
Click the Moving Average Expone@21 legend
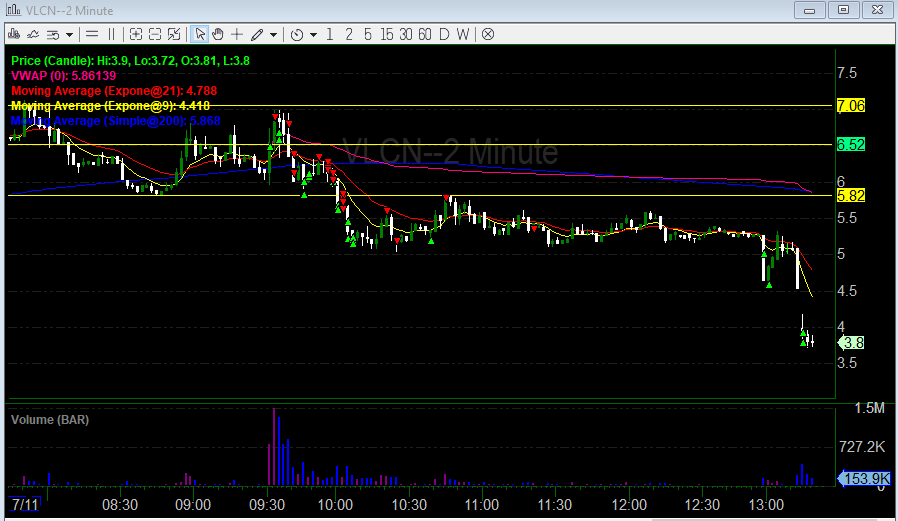pyautogui.click(x=114, y=90)
